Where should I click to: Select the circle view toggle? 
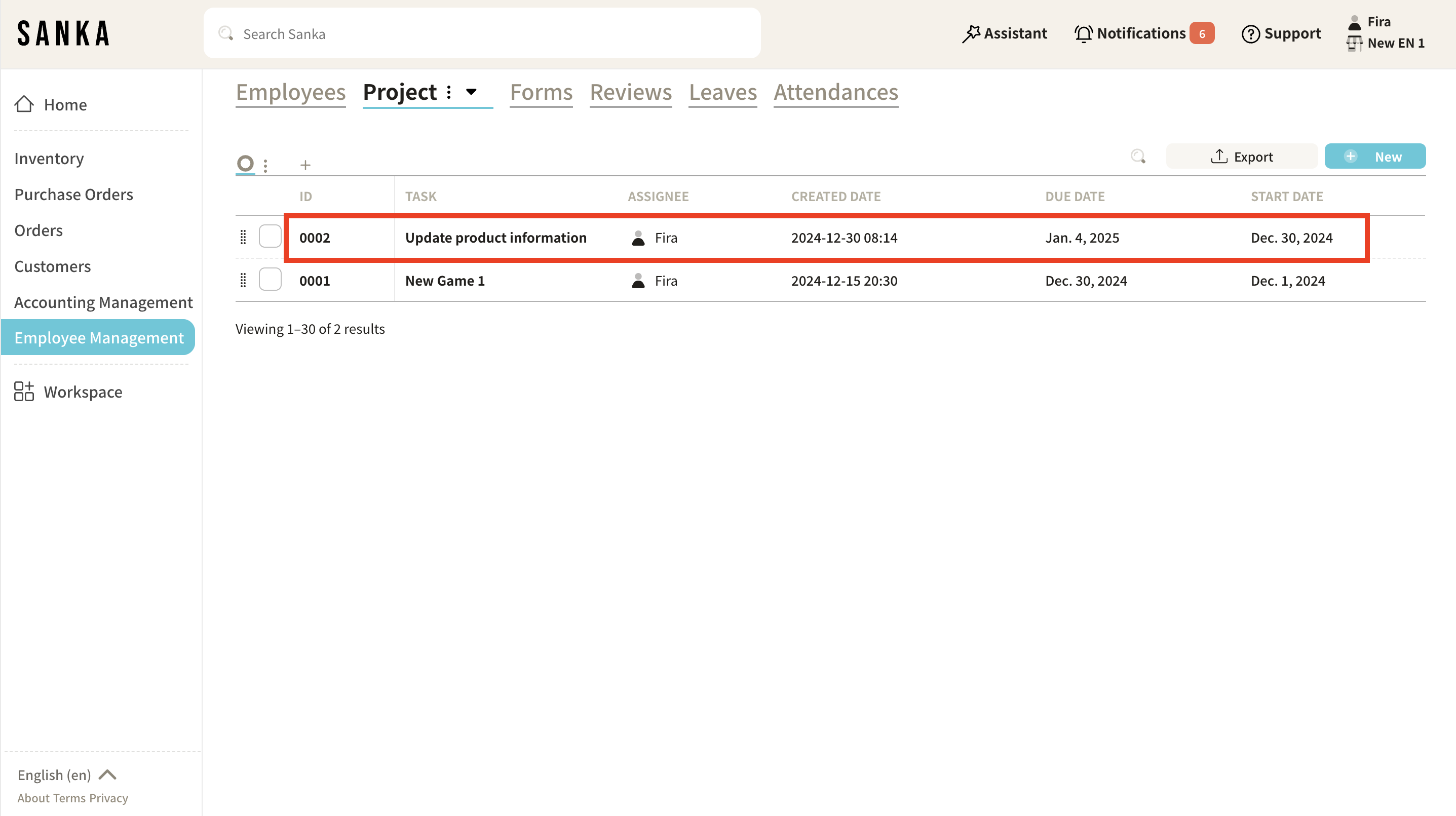(245, 164)
